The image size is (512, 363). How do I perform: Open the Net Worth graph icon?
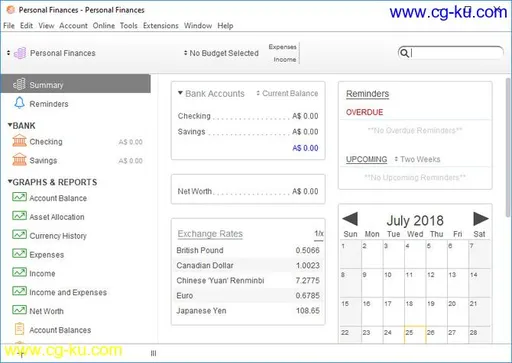point(19,310)
